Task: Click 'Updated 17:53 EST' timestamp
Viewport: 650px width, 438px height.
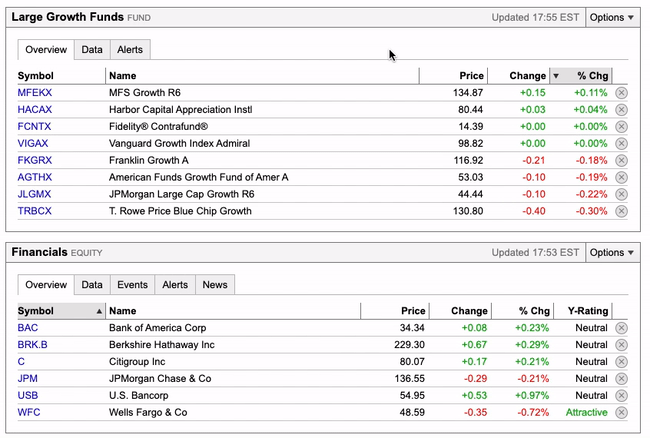Action: [535, 252]
